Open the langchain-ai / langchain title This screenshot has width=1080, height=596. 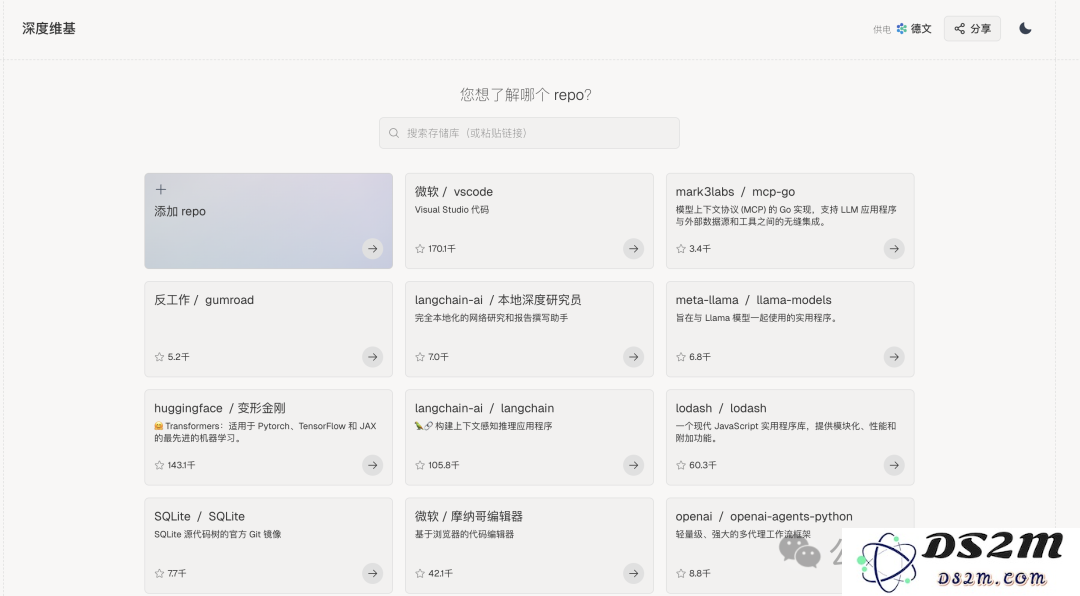coord(484,408)
